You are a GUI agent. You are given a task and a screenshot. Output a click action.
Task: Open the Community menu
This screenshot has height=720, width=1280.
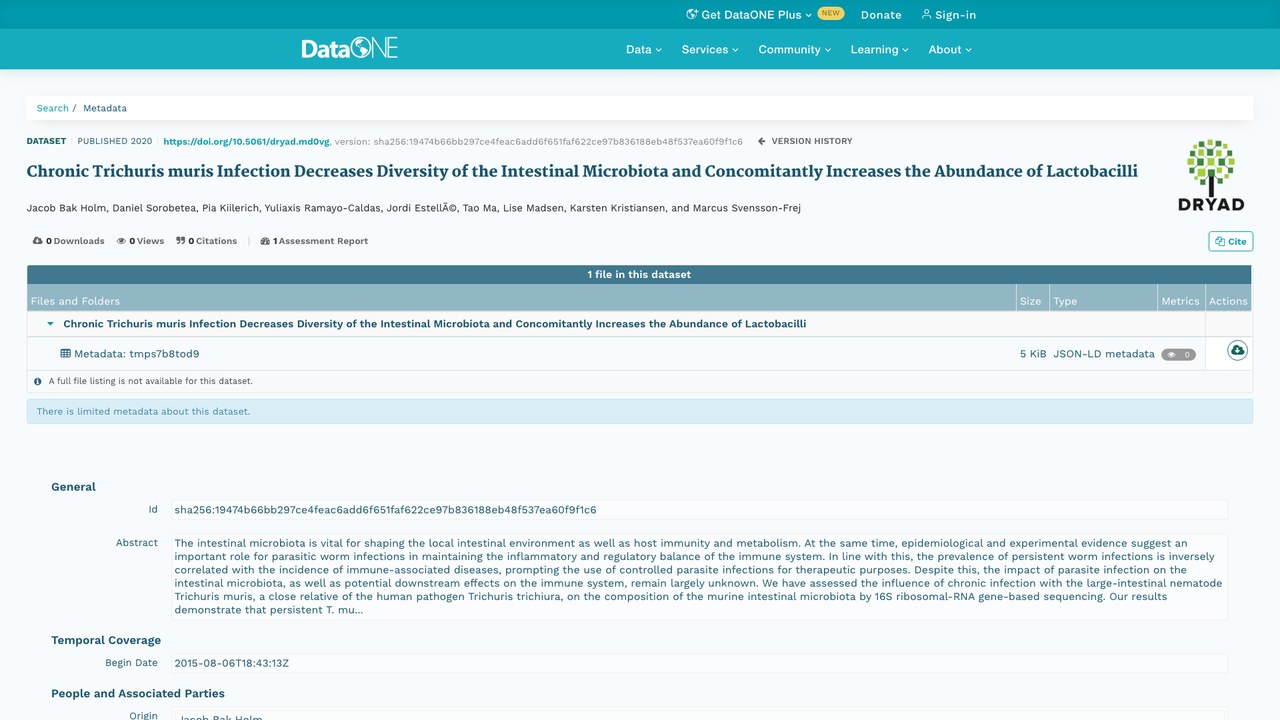point(795,49)
